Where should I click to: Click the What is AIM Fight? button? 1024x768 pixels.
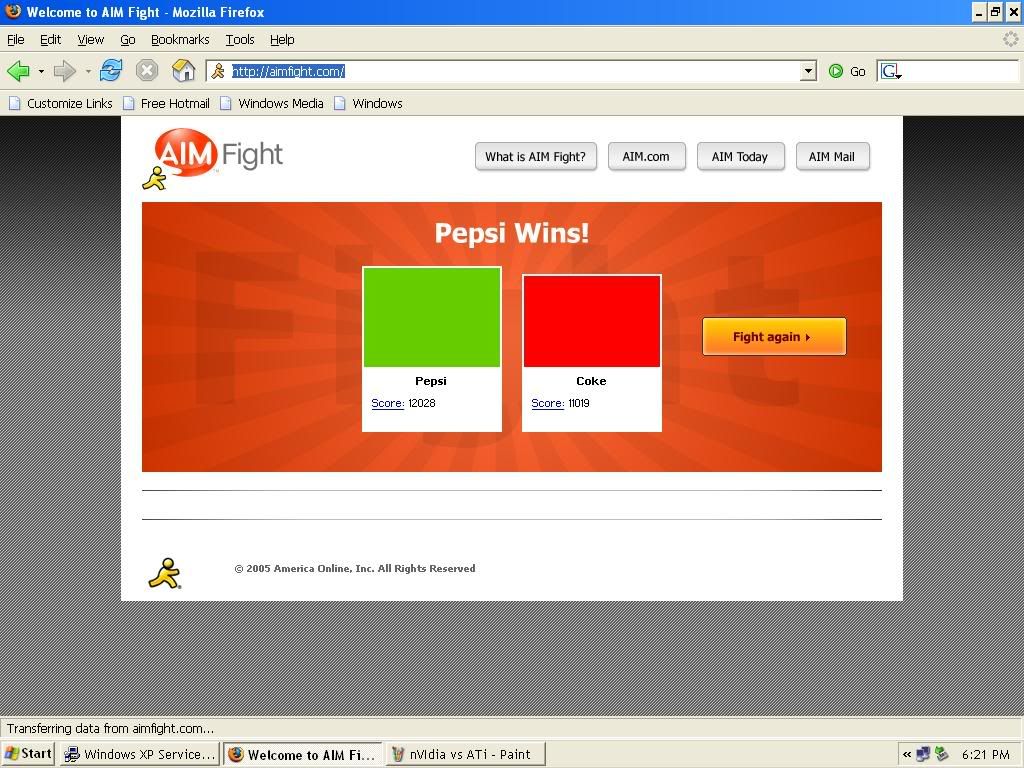point(535,157)
